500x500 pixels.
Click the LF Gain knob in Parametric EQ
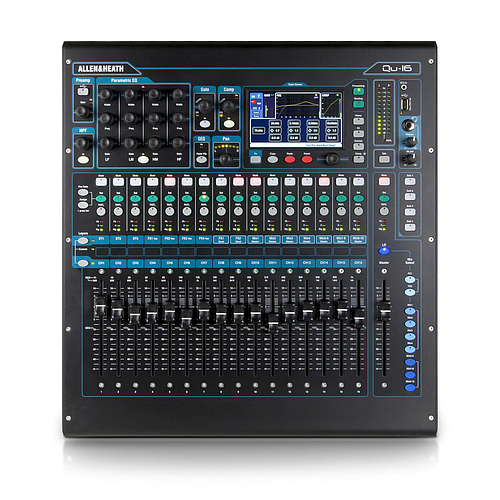(106, 143)
